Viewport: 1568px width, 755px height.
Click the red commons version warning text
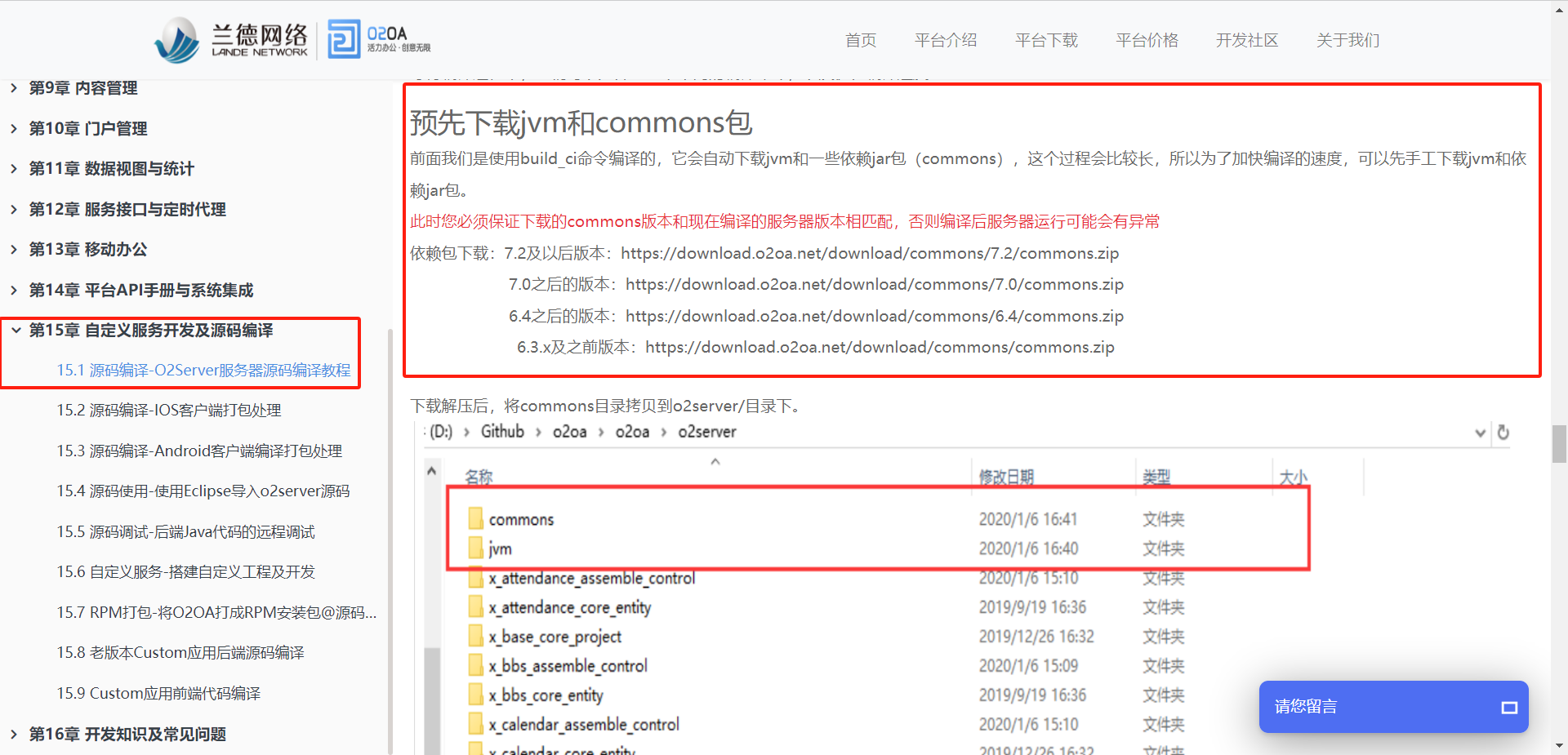785,221
